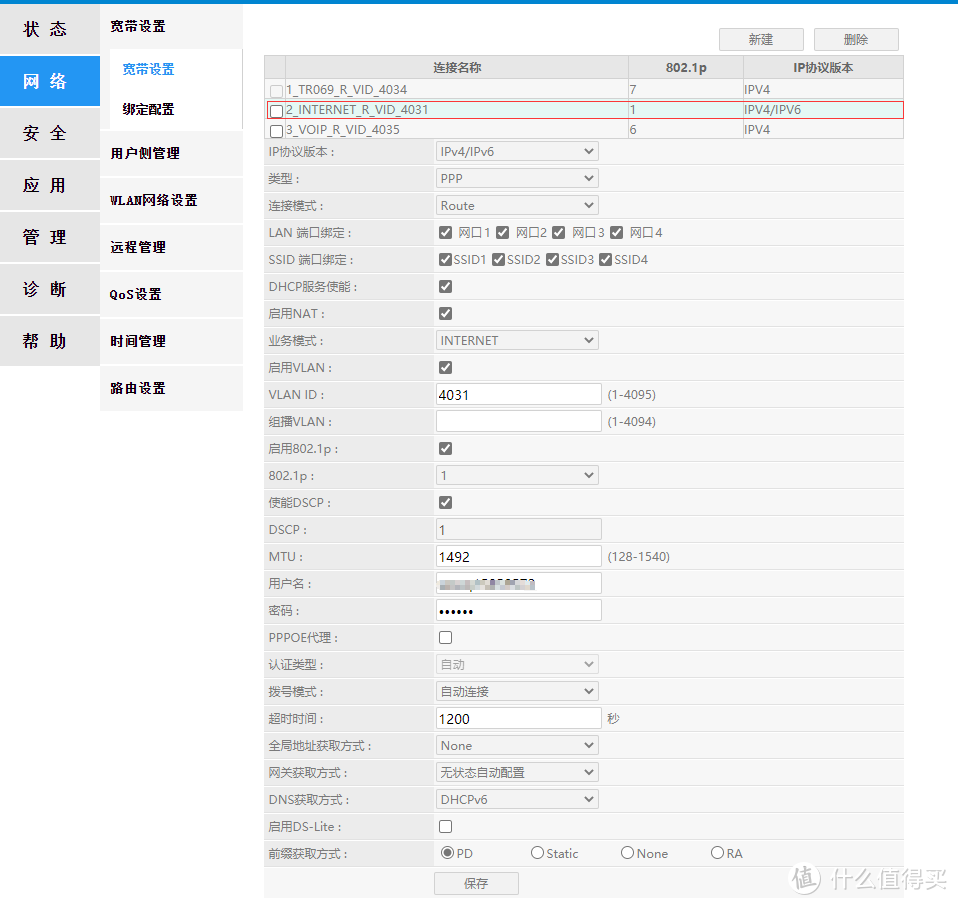Click the VLAN ID input field
This screenshot has height=905, width=958.
pyautogui.click(x=518, y=395)
